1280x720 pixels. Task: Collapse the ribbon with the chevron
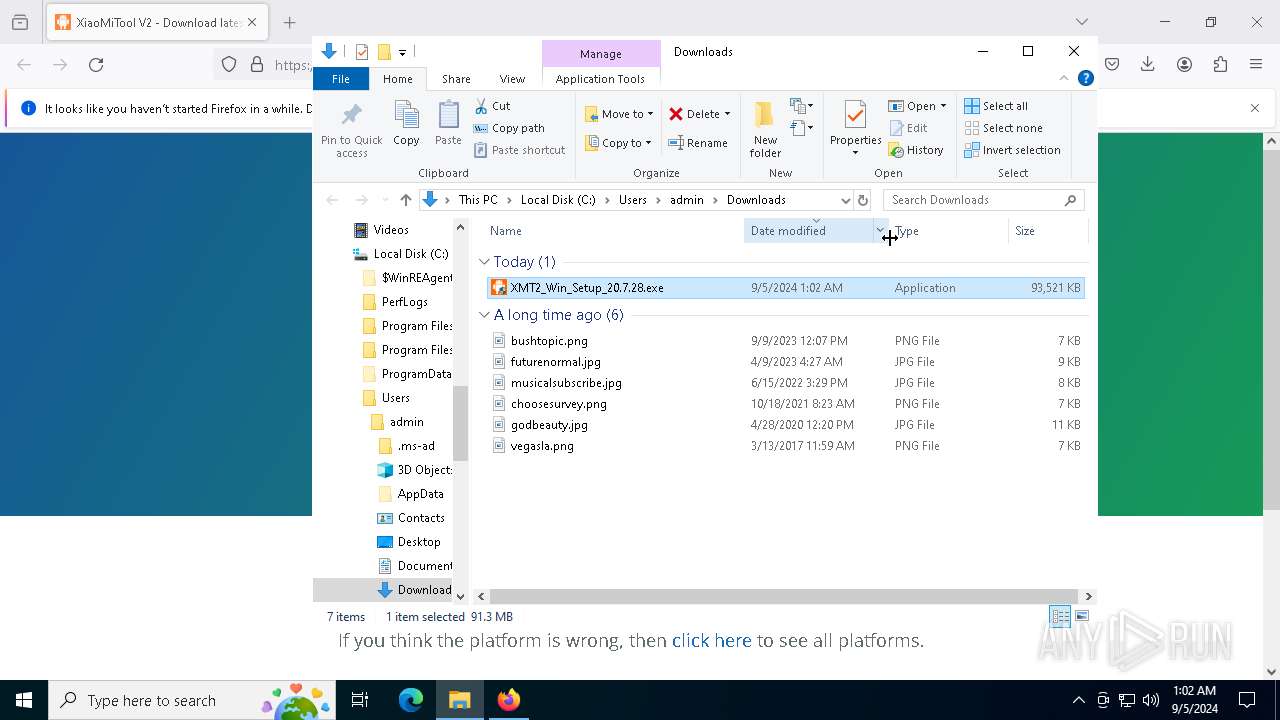(x=1064, y=78)
